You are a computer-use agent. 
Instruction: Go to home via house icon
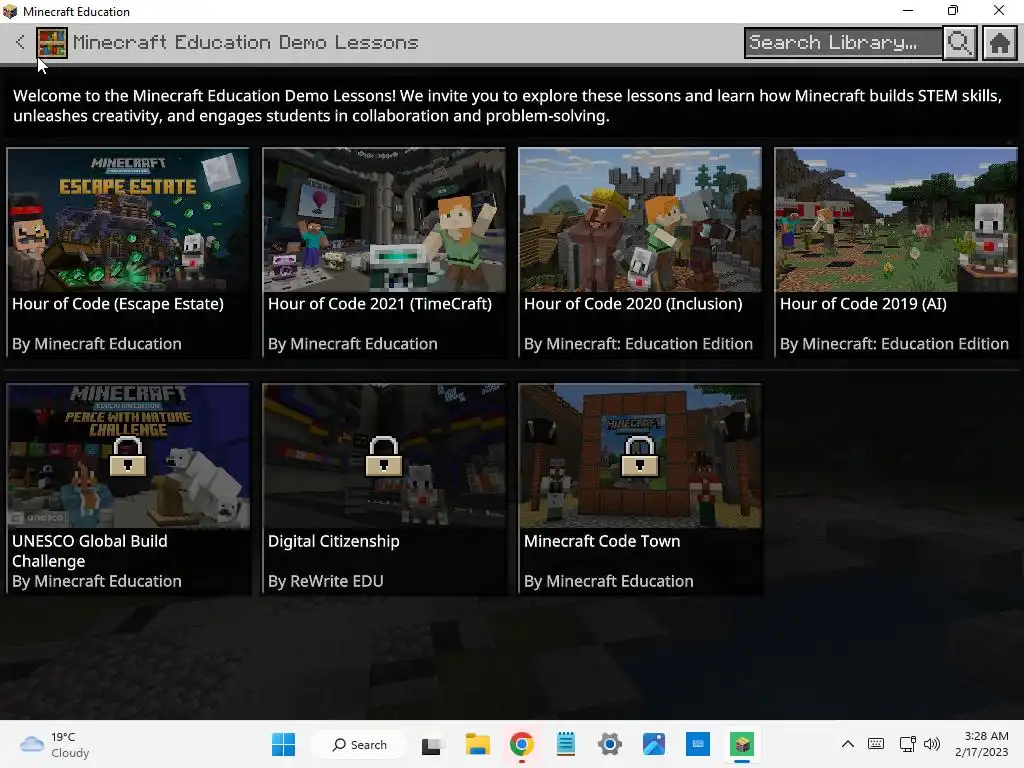(x=999, y=43)
